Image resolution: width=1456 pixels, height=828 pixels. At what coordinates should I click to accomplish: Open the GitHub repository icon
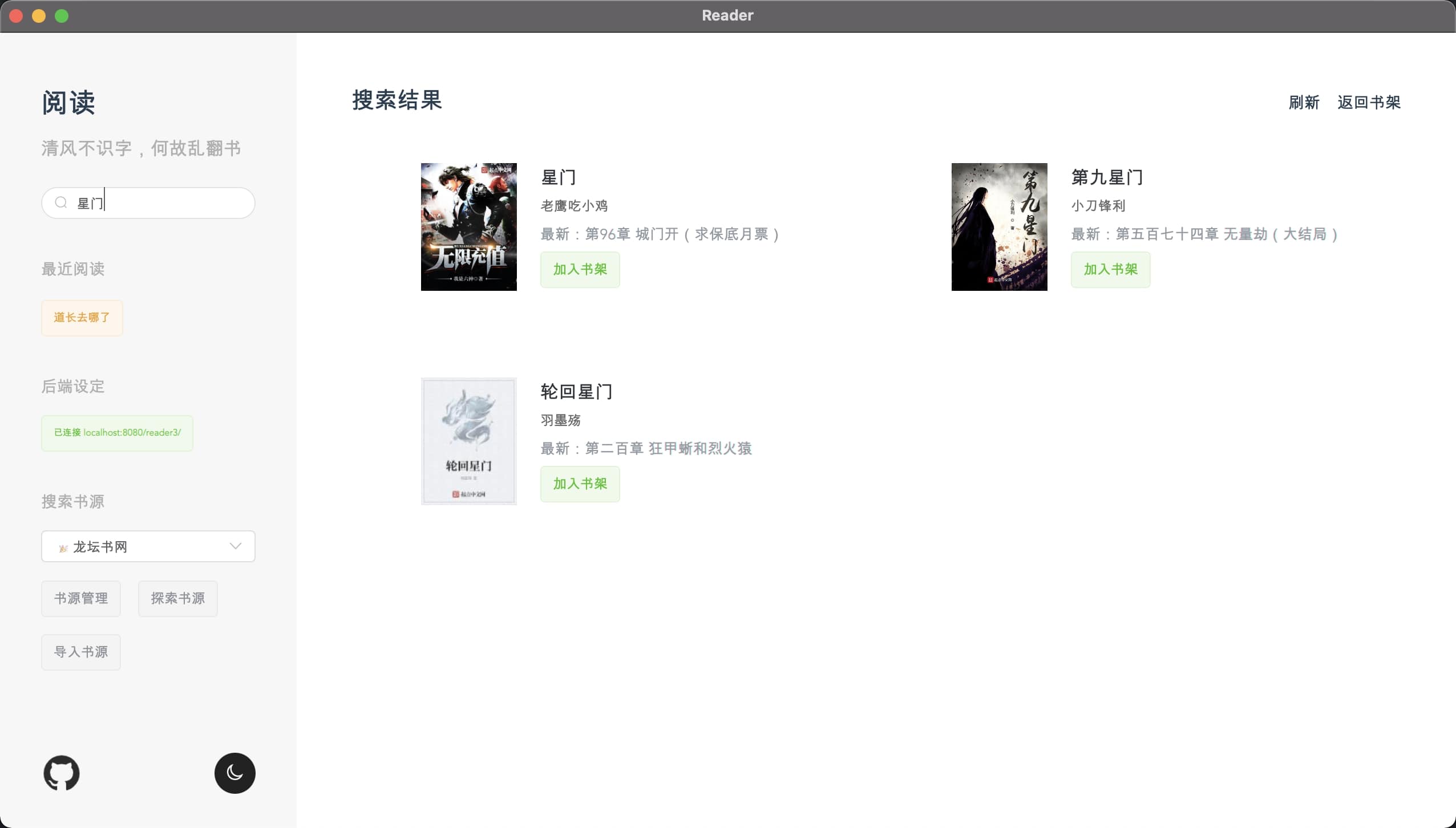coord(62,773)
